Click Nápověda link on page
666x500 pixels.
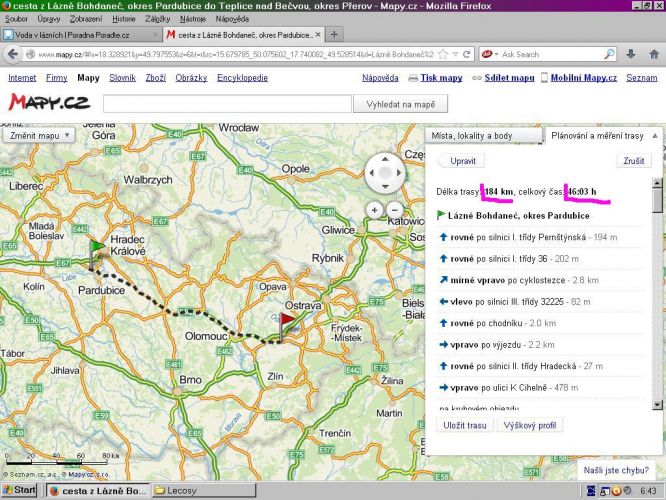(x=380, y=78)
